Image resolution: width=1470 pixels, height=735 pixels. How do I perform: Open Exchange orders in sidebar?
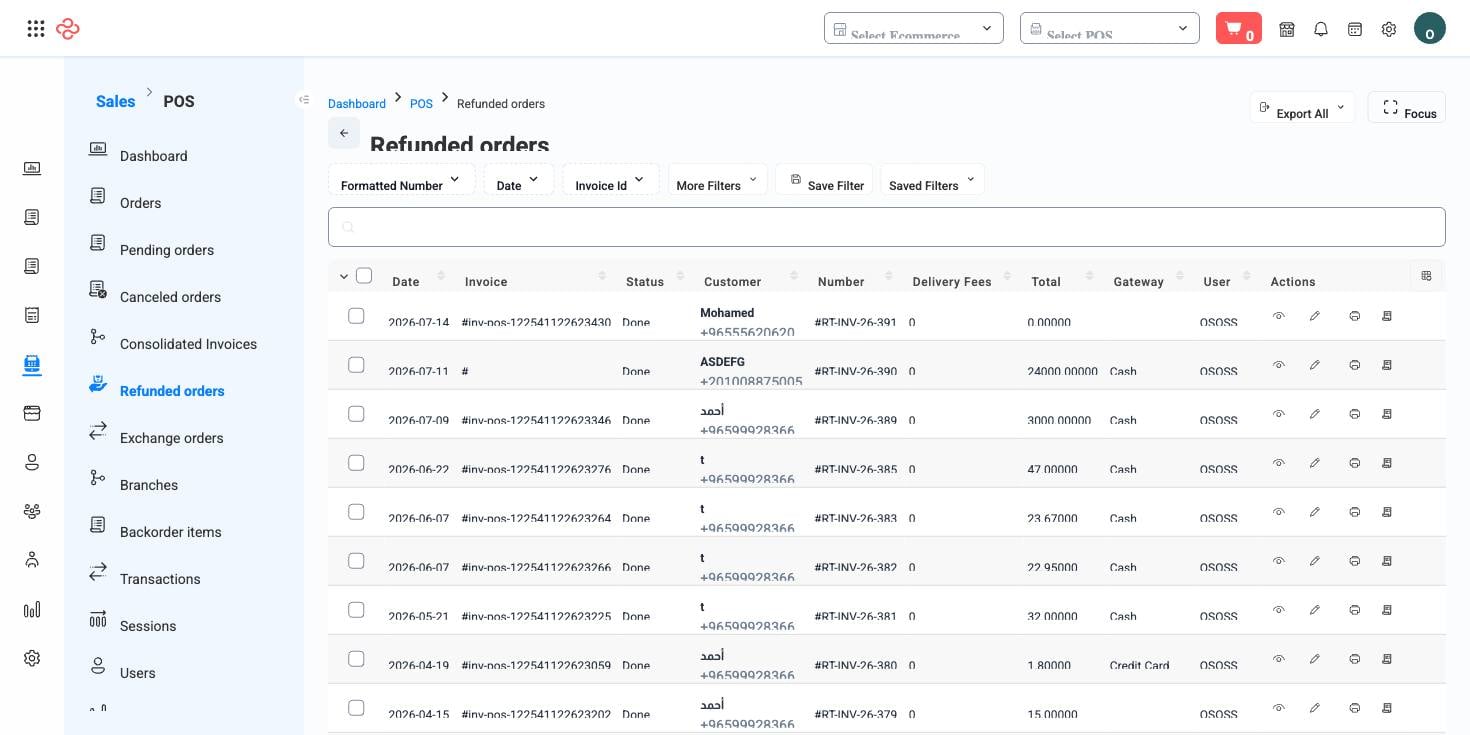click(x=171, y=438)
